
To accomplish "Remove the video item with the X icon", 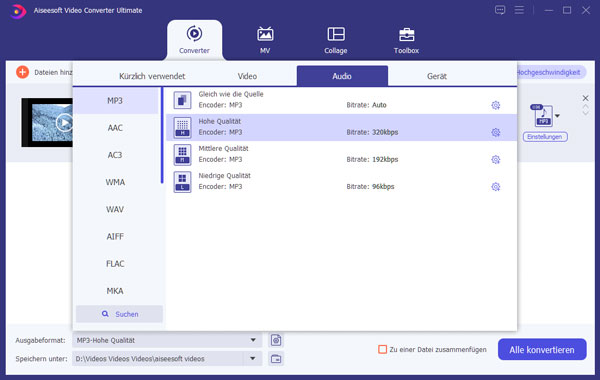I will [585, 98].
